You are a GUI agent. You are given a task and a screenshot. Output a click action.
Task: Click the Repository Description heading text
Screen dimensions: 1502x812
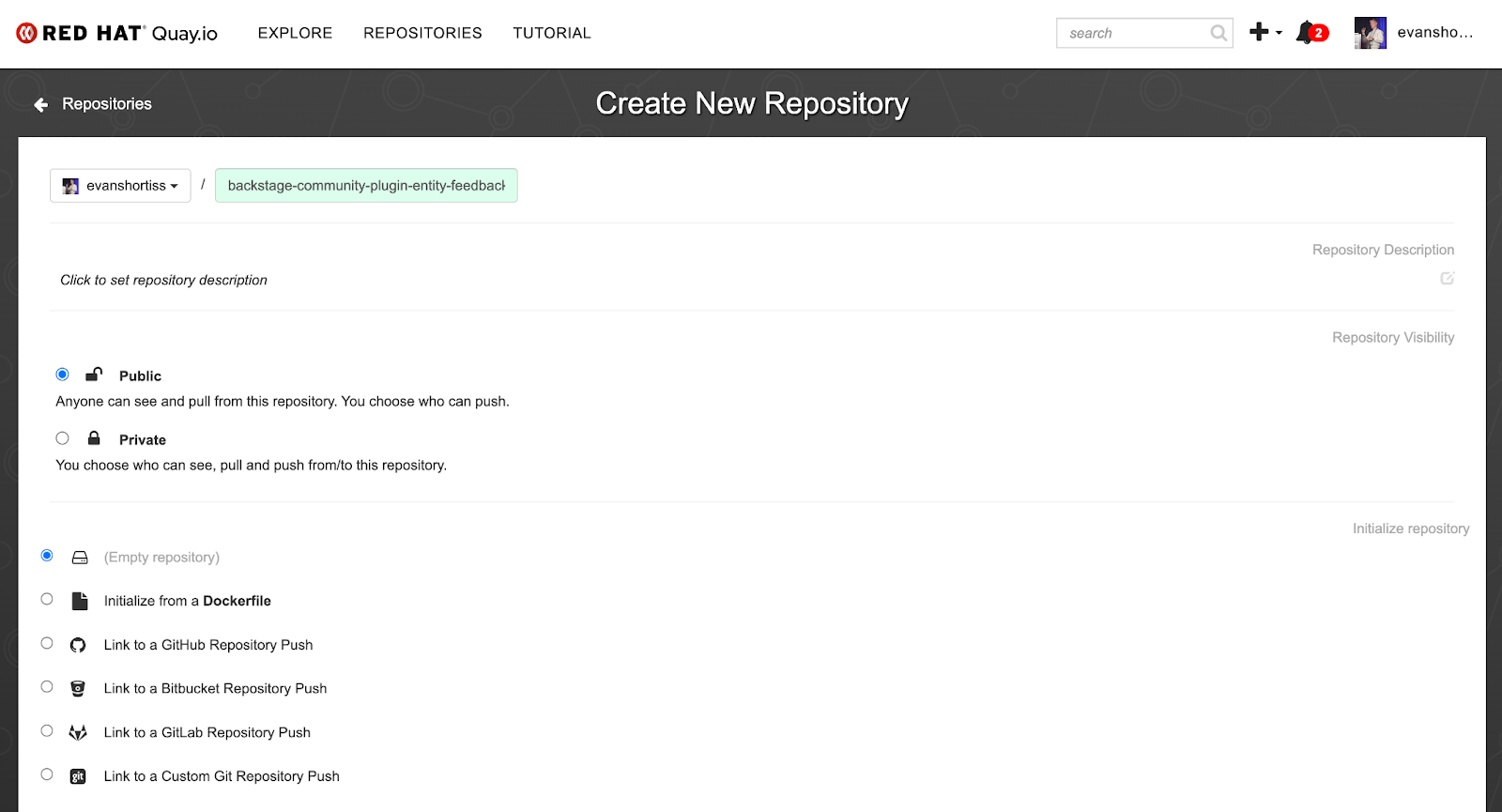click(1383, 250)
